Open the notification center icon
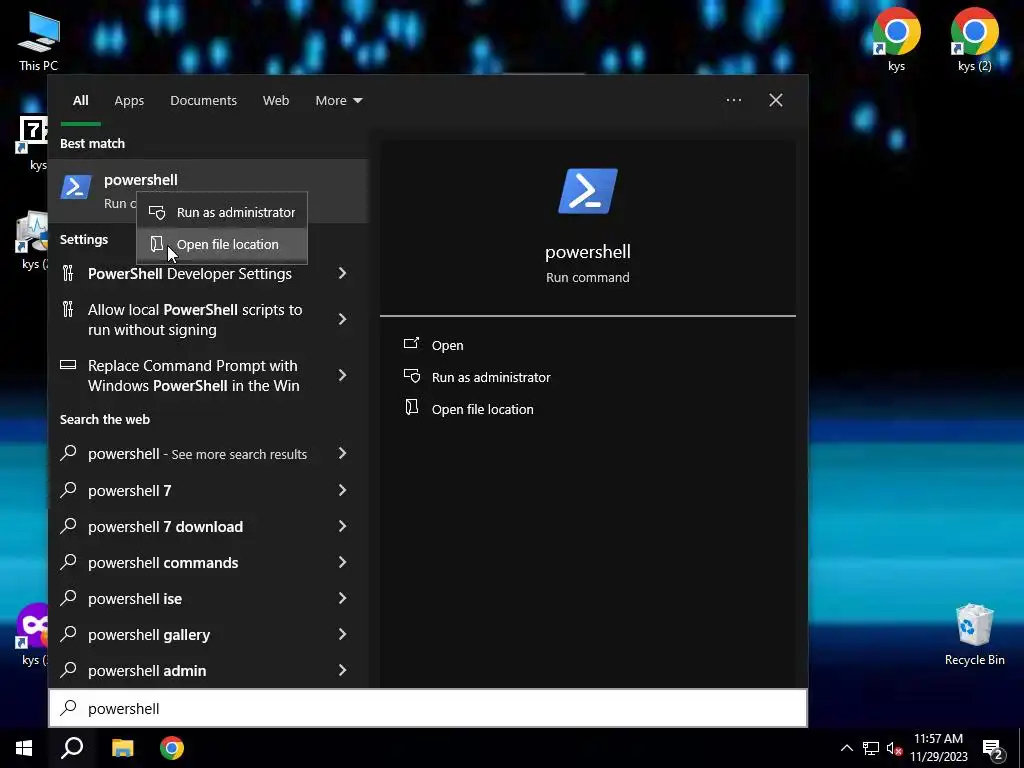The width and height of the screenshot is (1024, 768). pyautogui.click(x=993, y=749)
